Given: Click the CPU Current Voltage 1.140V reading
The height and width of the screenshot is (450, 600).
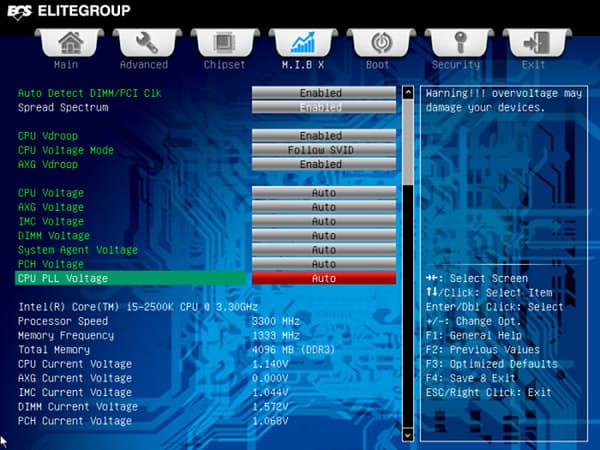Looking at the screenshot, I should (x=270, y=364).
